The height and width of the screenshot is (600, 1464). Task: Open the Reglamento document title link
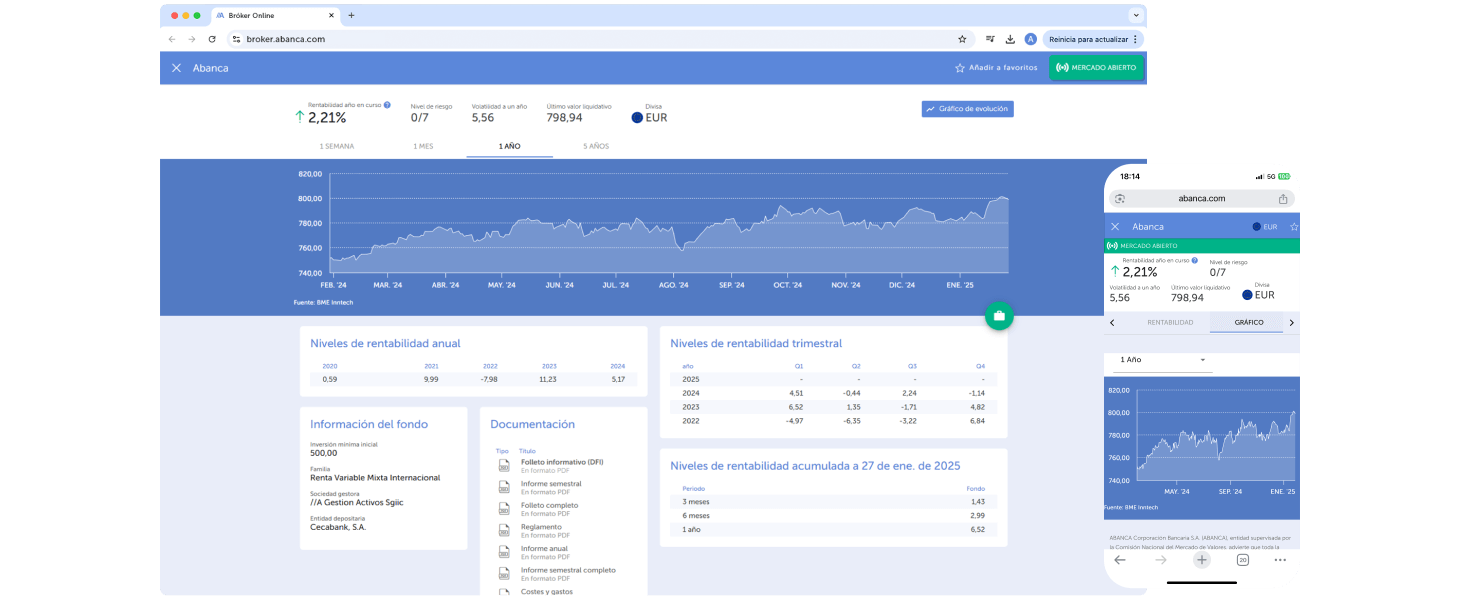[x=541, y=527]
